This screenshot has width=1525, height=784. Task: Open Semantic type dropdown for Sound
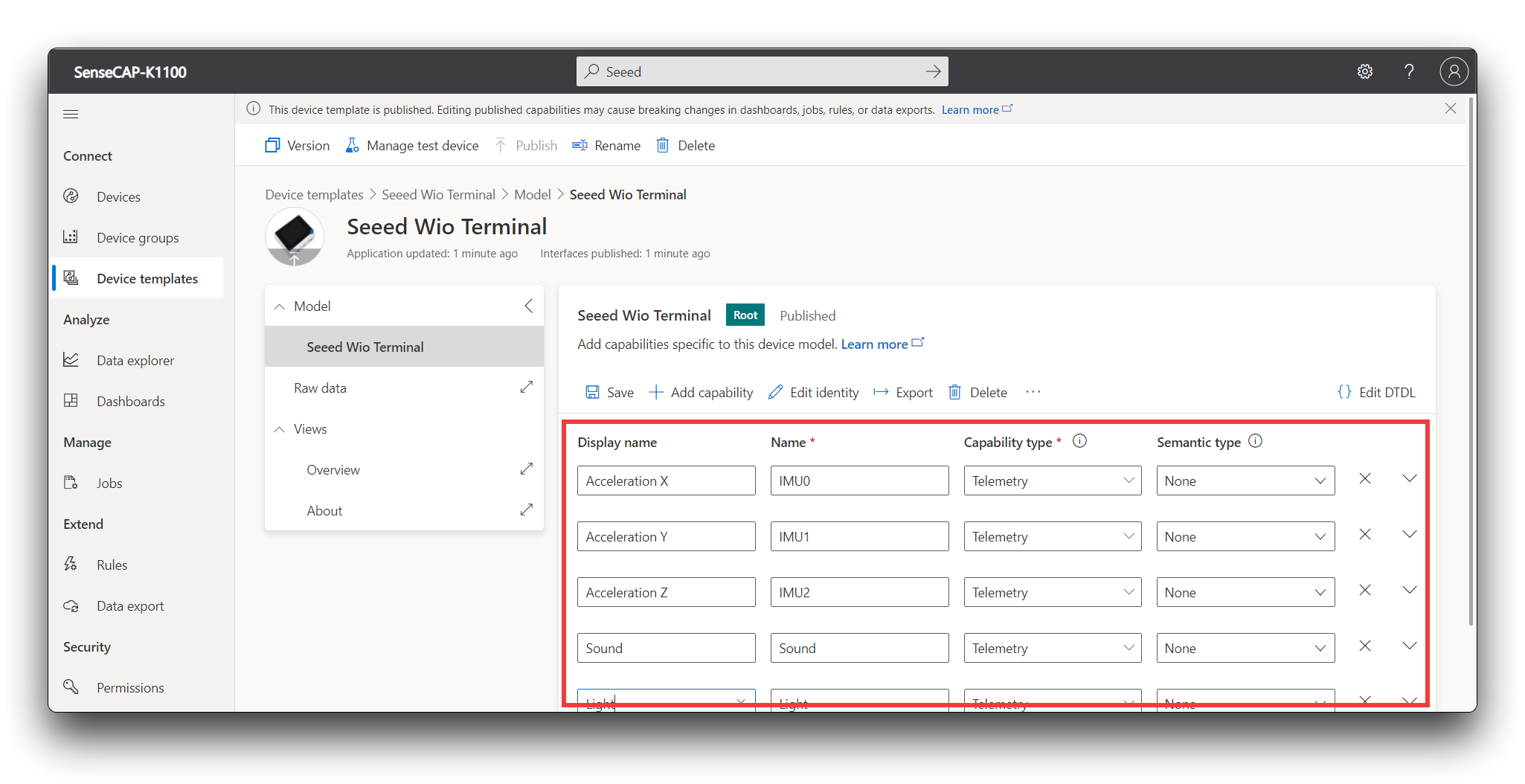click(1246, 648)
